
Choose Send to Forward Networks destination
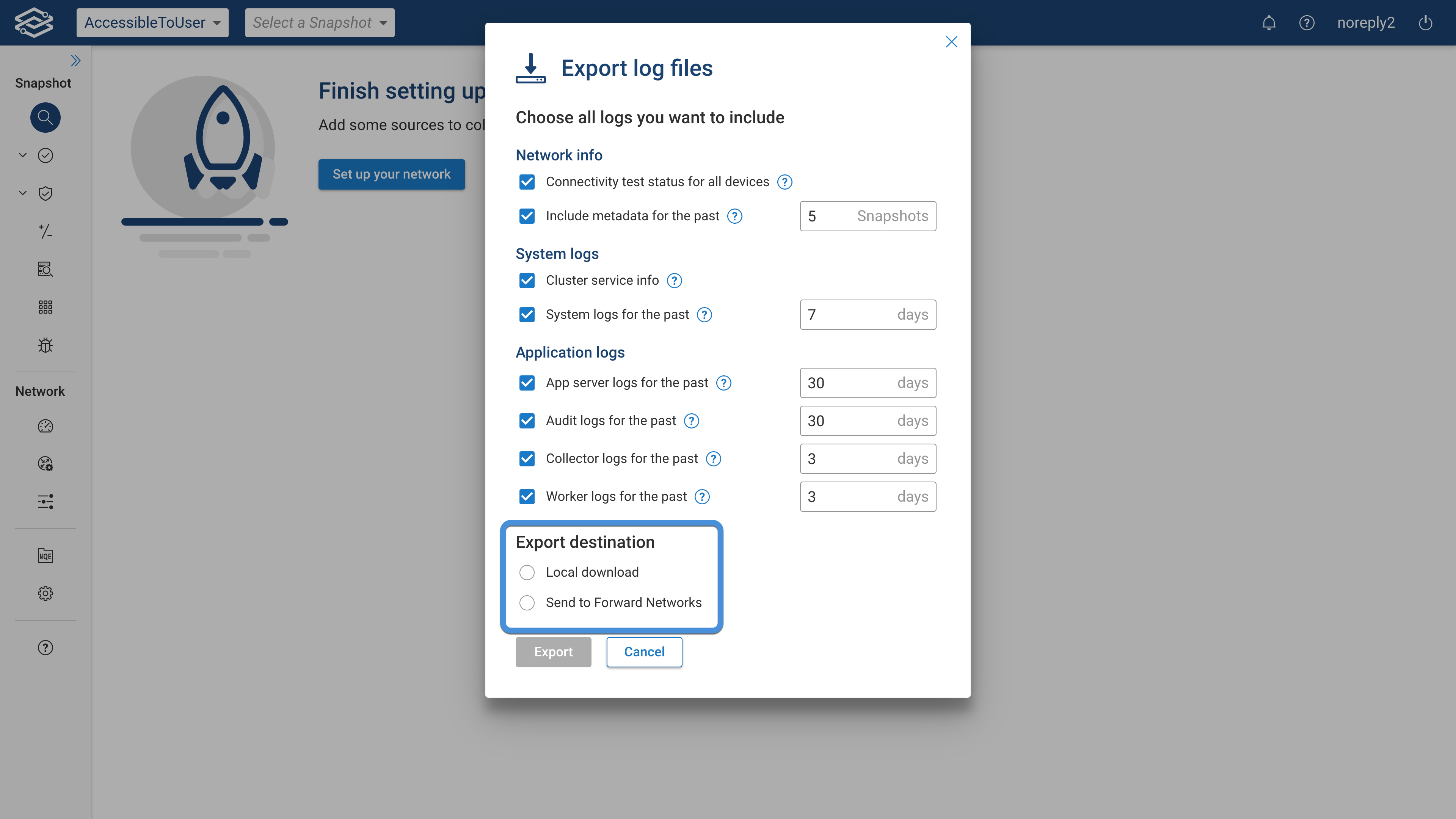click(527, 602)
